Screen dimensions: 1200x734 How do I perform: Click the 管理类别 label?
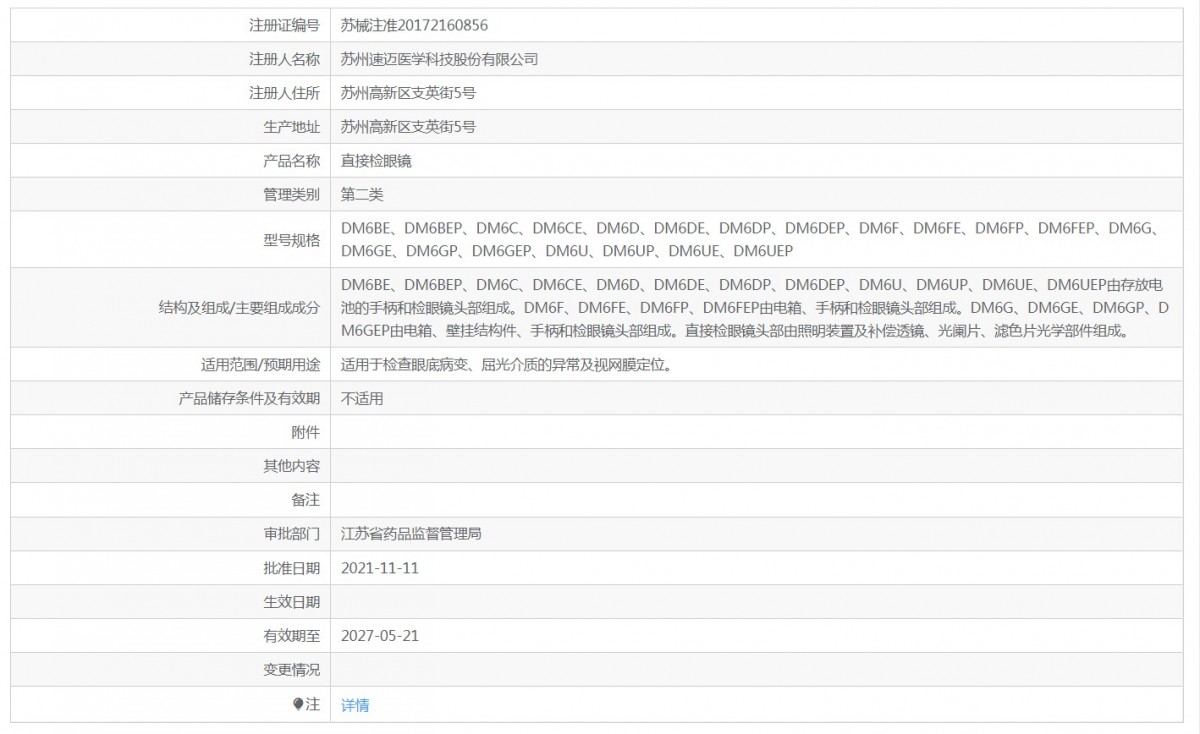[291, 195]
